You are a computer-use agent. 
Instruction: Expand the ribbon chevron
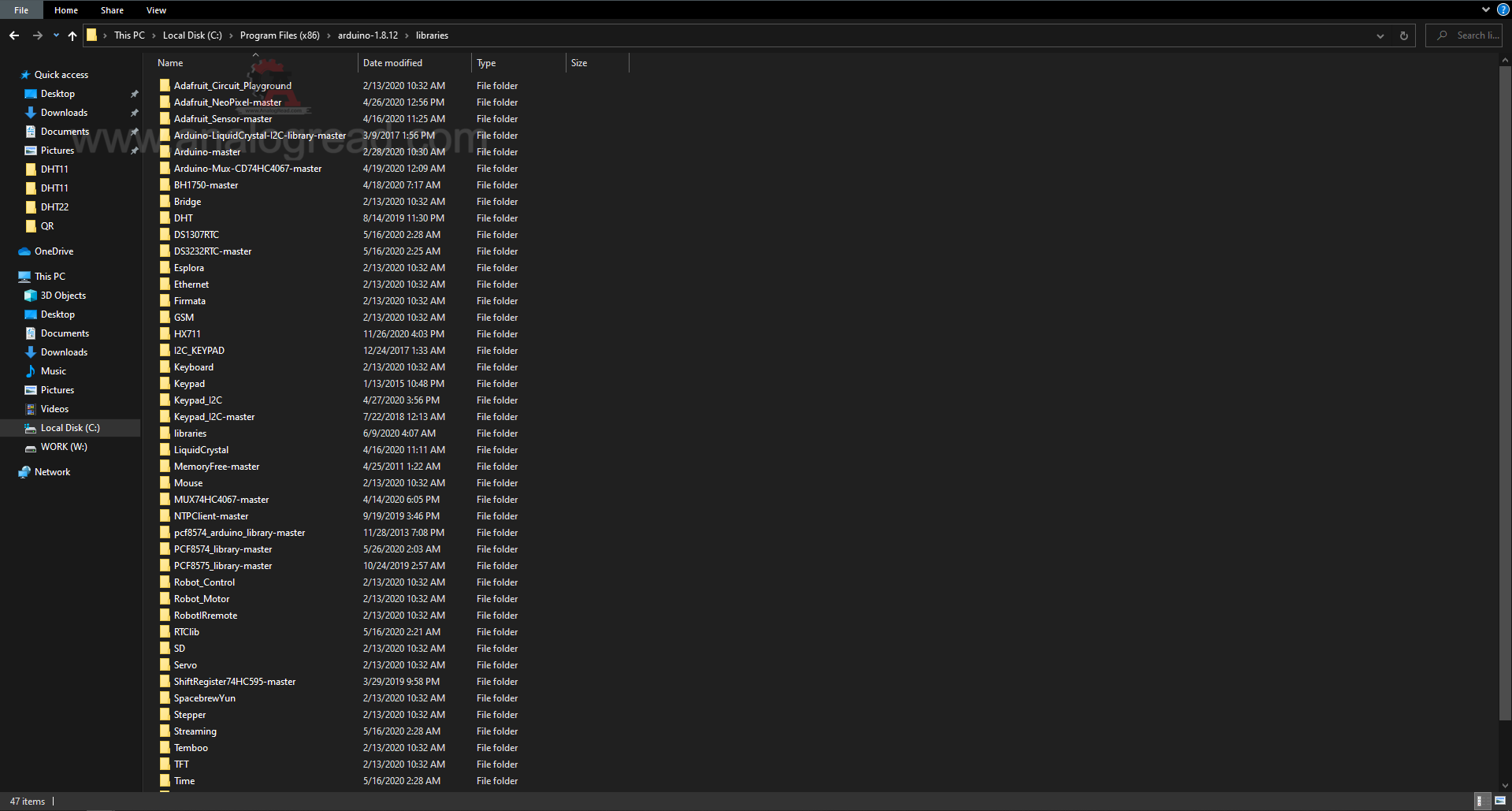pyautogui.click(x=1486, y=9)
